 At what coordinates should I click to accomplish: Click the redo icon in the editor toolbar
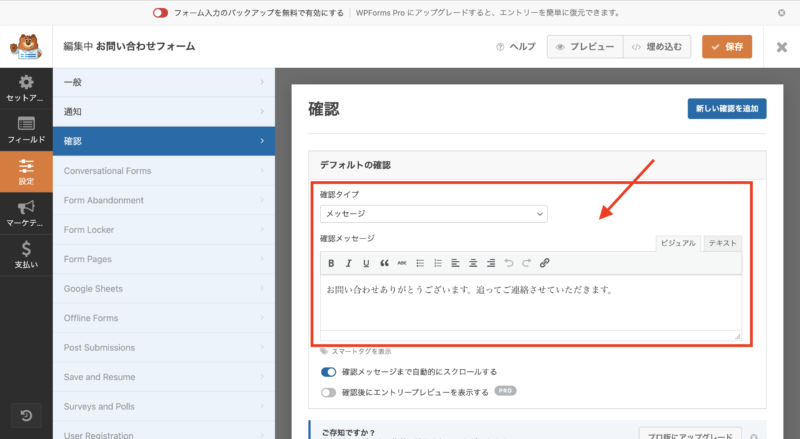point(527,263)
